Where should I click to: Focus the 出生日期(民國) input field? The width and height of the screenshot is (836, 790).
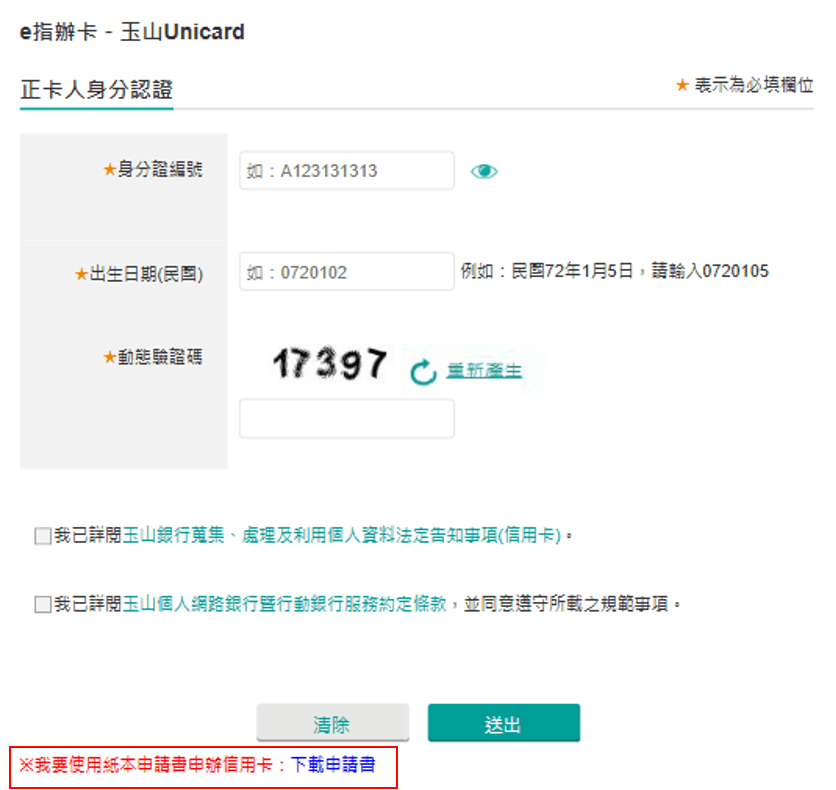coord(346,271)
